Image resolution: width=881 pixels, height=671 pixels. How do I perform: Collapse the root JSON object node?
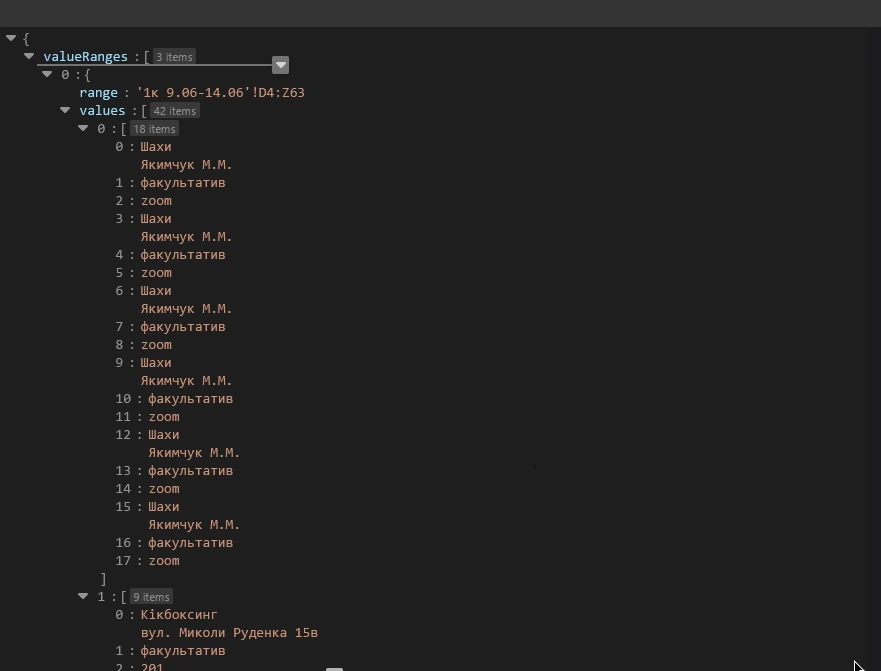tap(11, 38)
